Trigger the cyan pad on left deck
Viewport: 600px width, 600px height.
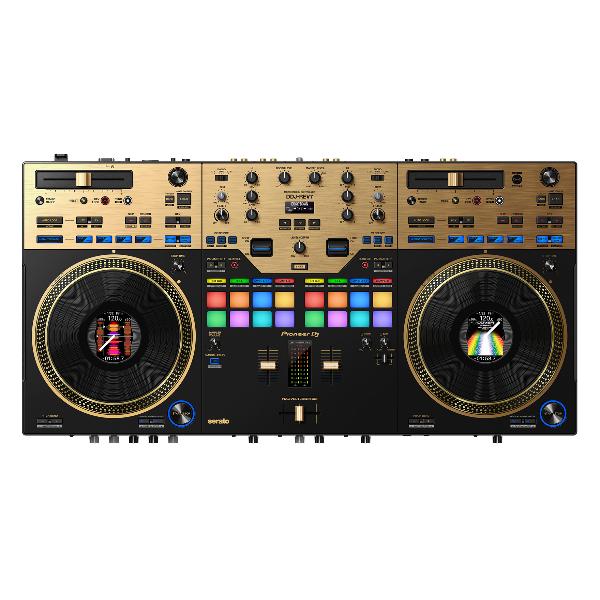[x=262, y=319]
